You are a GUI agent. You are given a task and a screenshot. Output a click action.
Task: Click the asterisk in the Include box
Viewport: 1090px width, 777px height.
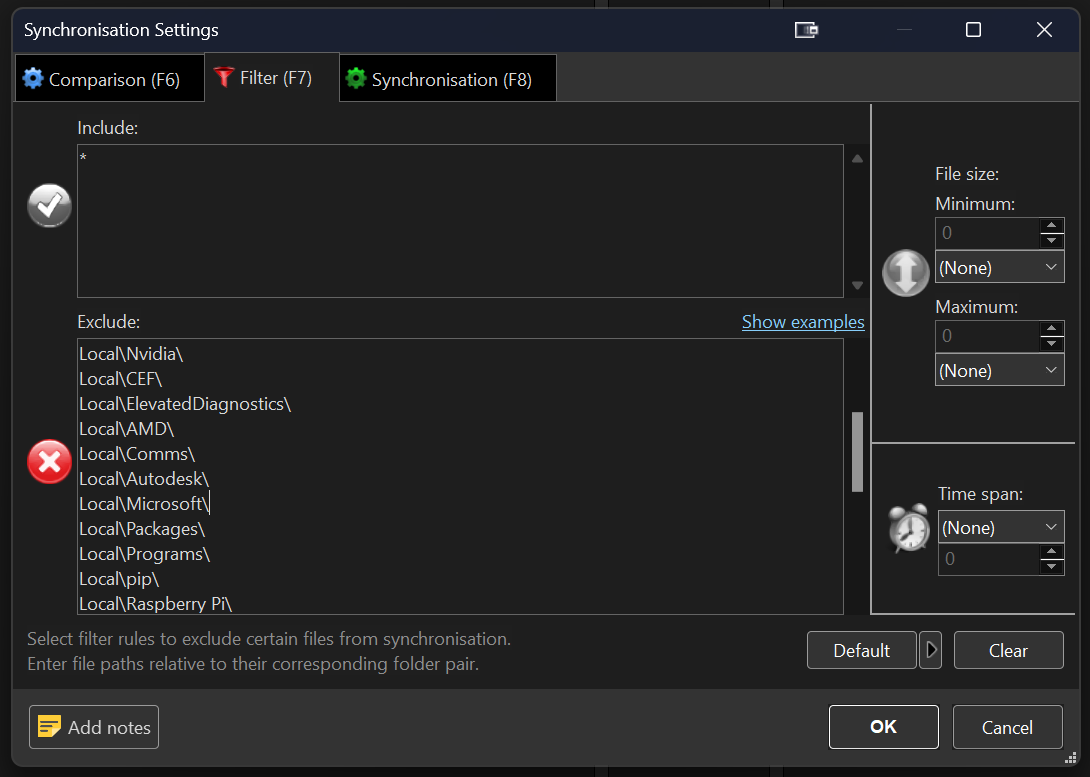(x=83, y=158)
